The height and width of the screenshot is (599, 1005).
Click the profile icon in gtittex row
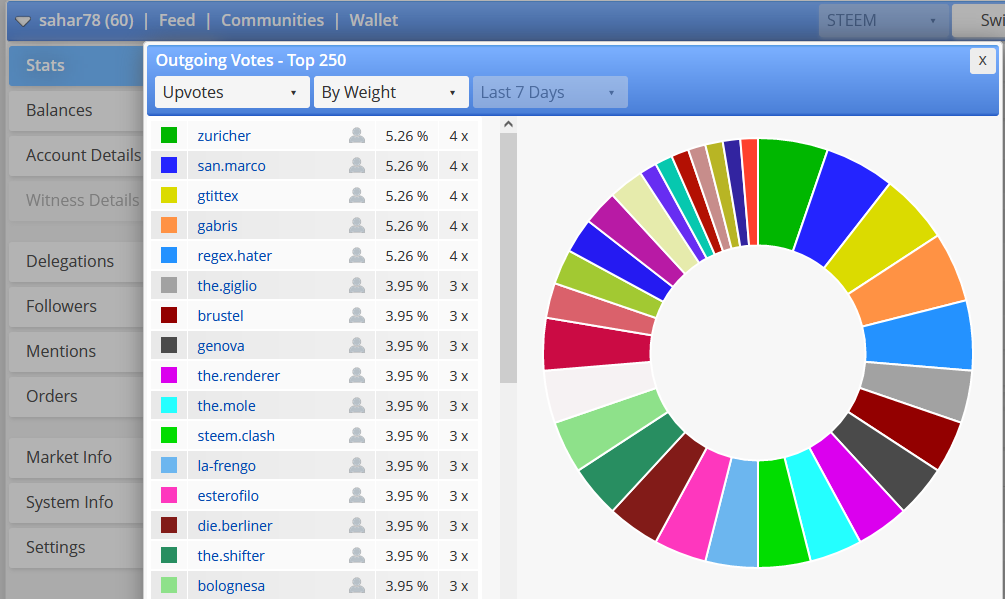click(357, 195)
